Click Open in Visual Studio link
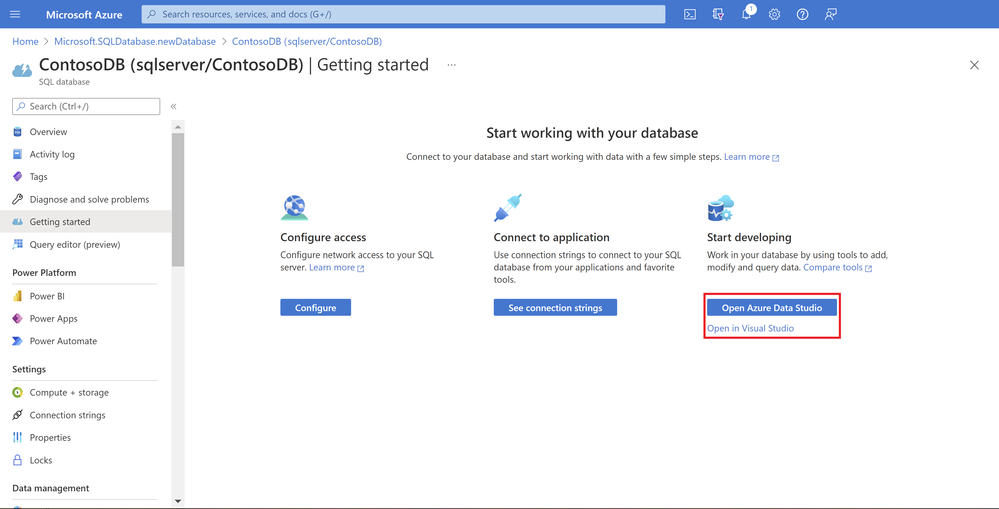 [x=751, y=328]
